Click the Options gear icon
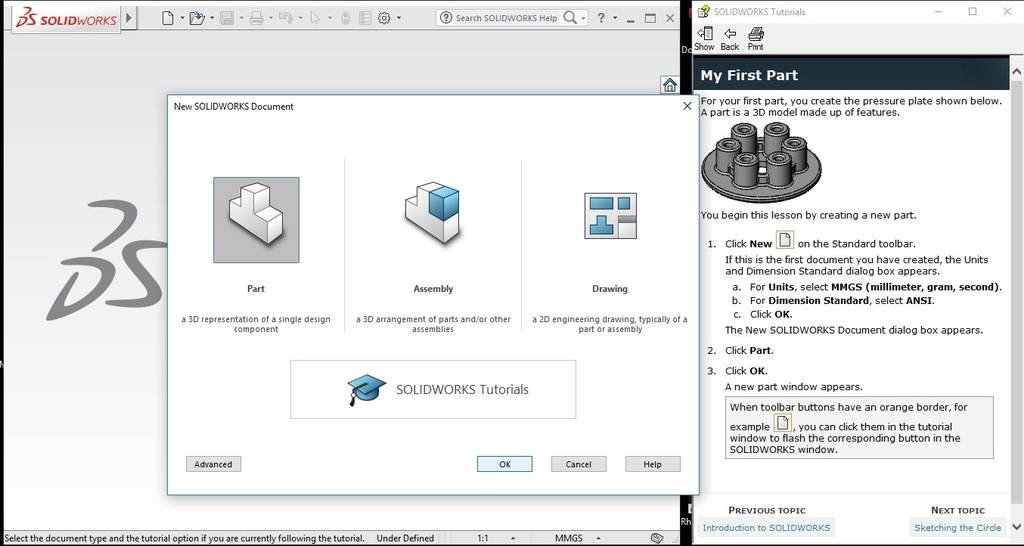This screenshot has height=546, width=1024. point(384,18)
